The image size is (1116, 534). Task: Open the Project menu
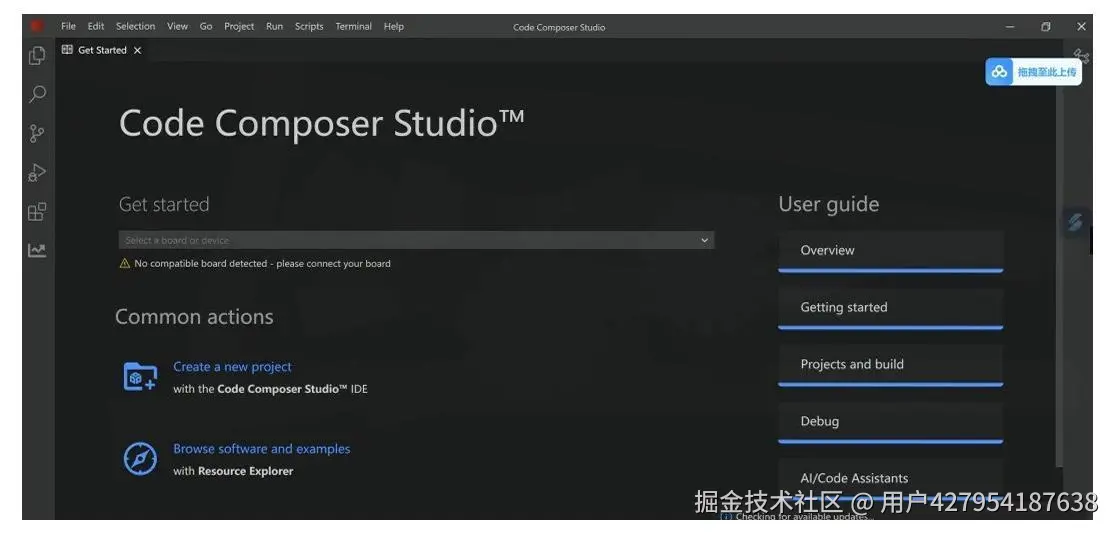click(x=239, y=26)
